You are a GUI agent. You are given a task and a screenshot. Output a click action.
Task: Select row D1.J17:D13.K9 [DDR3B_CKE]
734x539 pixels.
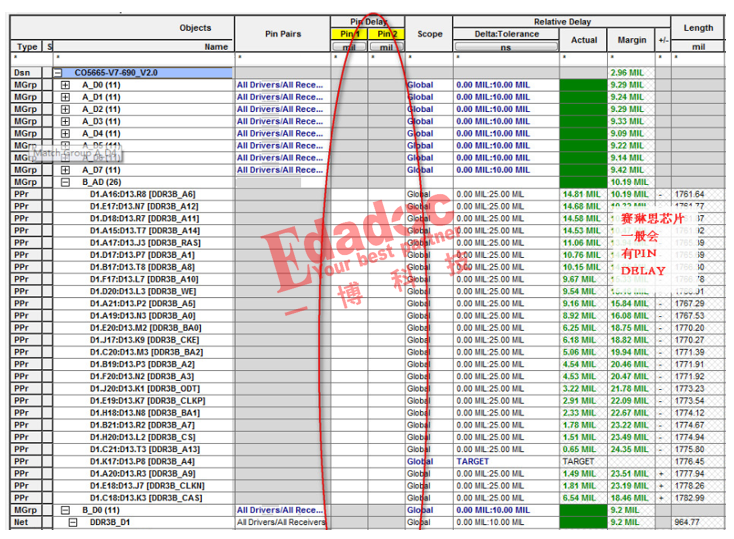pos(145,340)
